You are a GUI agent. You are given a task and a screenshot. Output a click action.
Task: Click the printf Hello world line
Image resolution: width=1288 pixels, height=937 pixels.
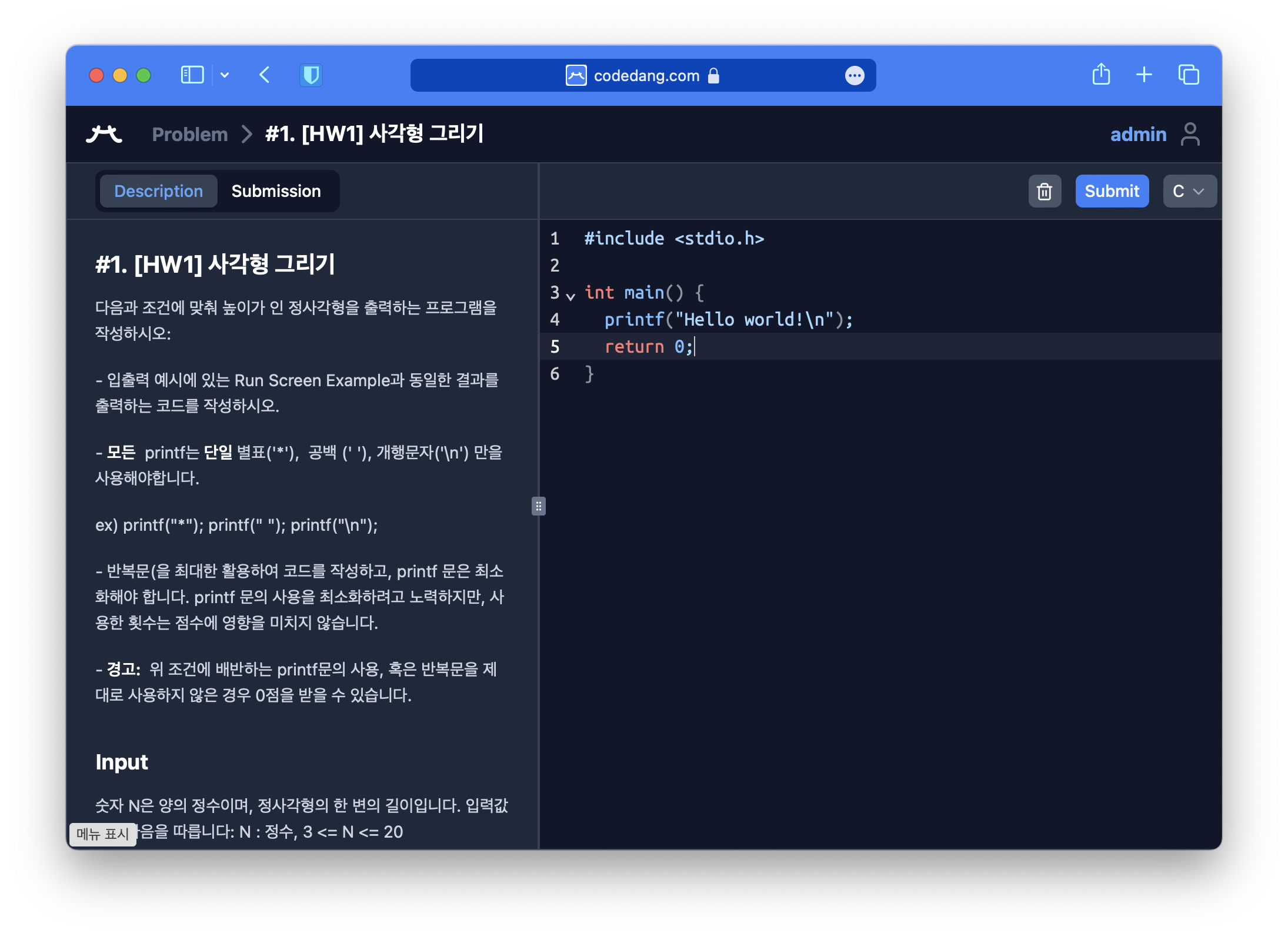pos(729,319)
